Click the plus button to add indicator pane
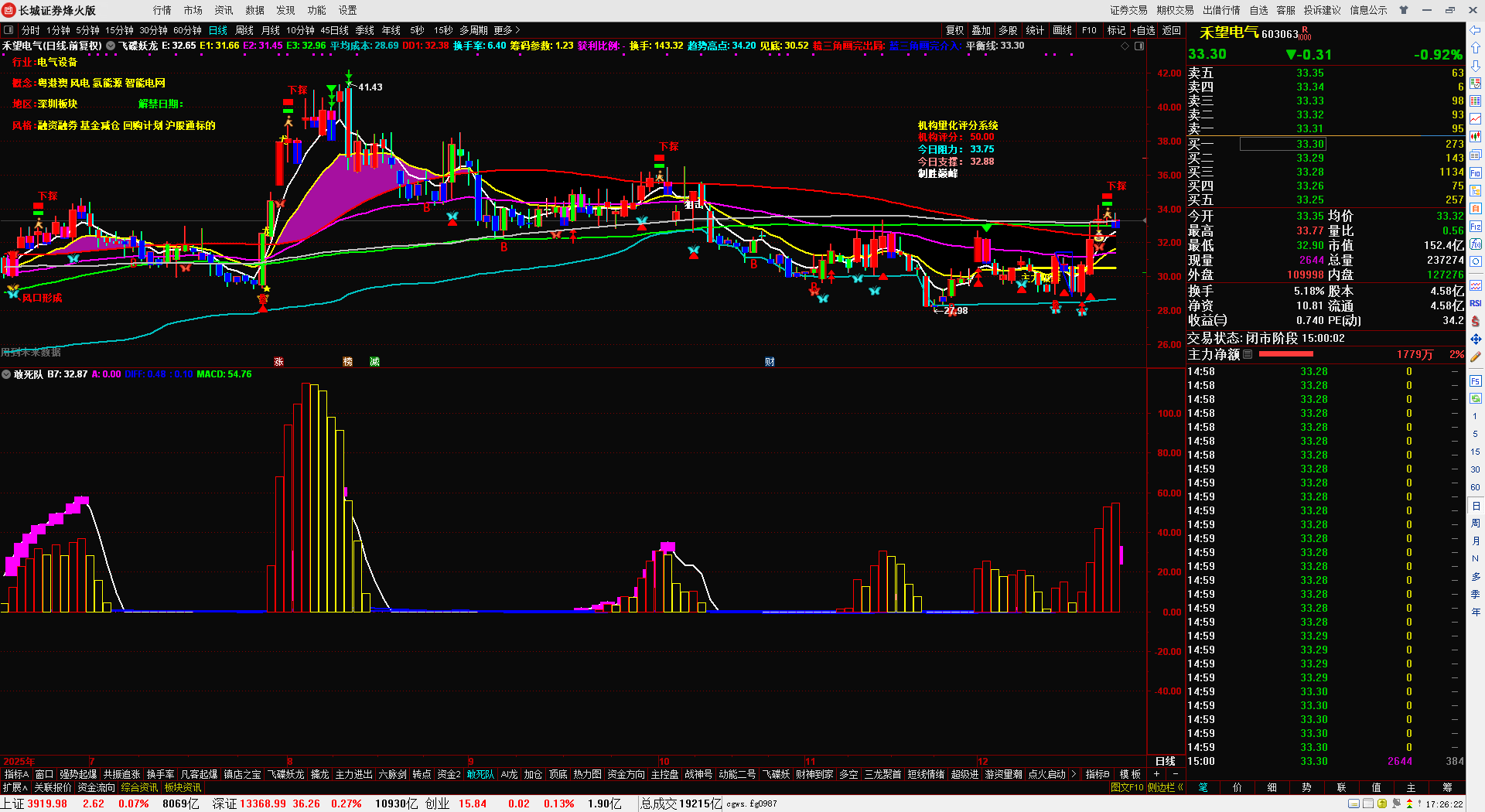1485x812 pixels. coord(1157,774)
